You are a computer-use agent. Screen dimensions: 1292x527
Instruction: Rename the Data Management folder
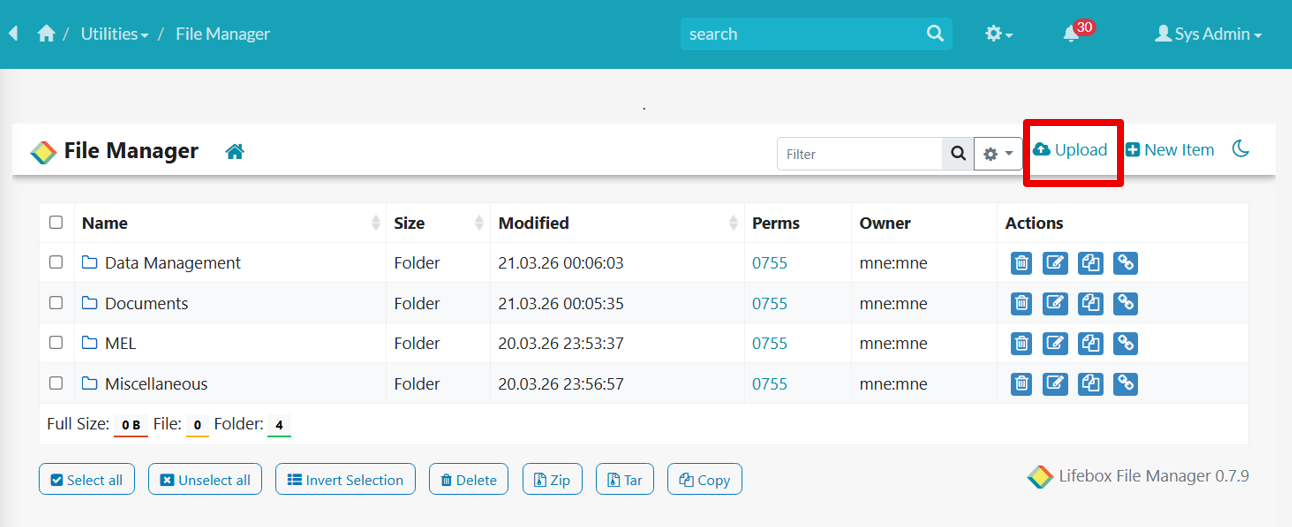1056,263
